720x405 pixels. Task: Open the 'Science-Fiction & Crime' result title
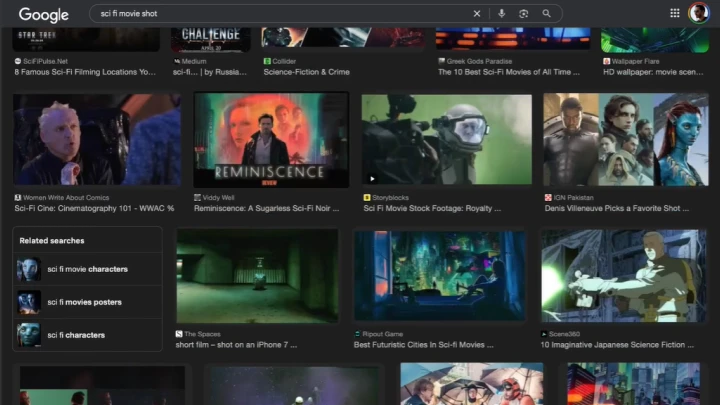pos(306,72)
